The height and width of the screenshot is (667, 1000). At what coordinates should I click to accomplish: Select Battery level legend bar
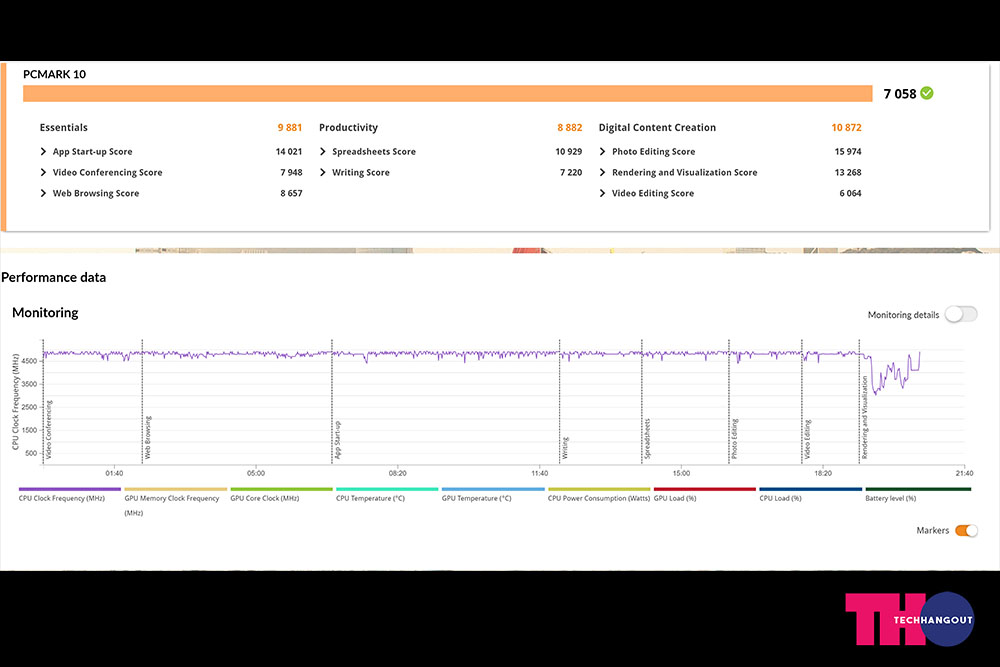click(918, 489)
